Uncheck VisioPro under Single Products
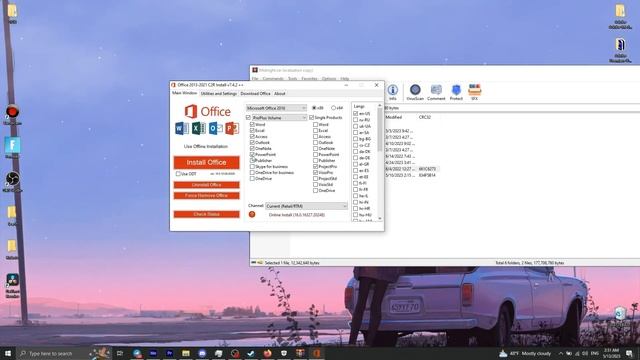 [316, 173]
